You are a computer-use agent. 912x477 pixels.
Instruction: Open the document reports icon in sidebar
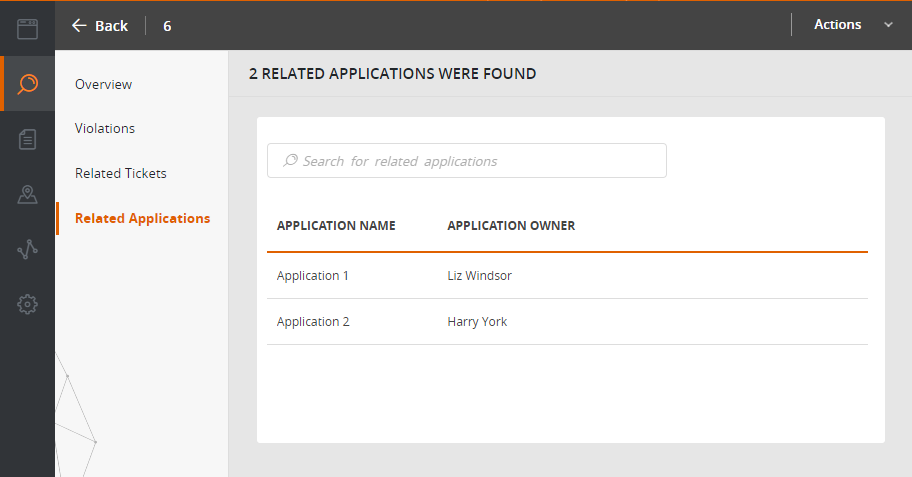click(27, 140)
